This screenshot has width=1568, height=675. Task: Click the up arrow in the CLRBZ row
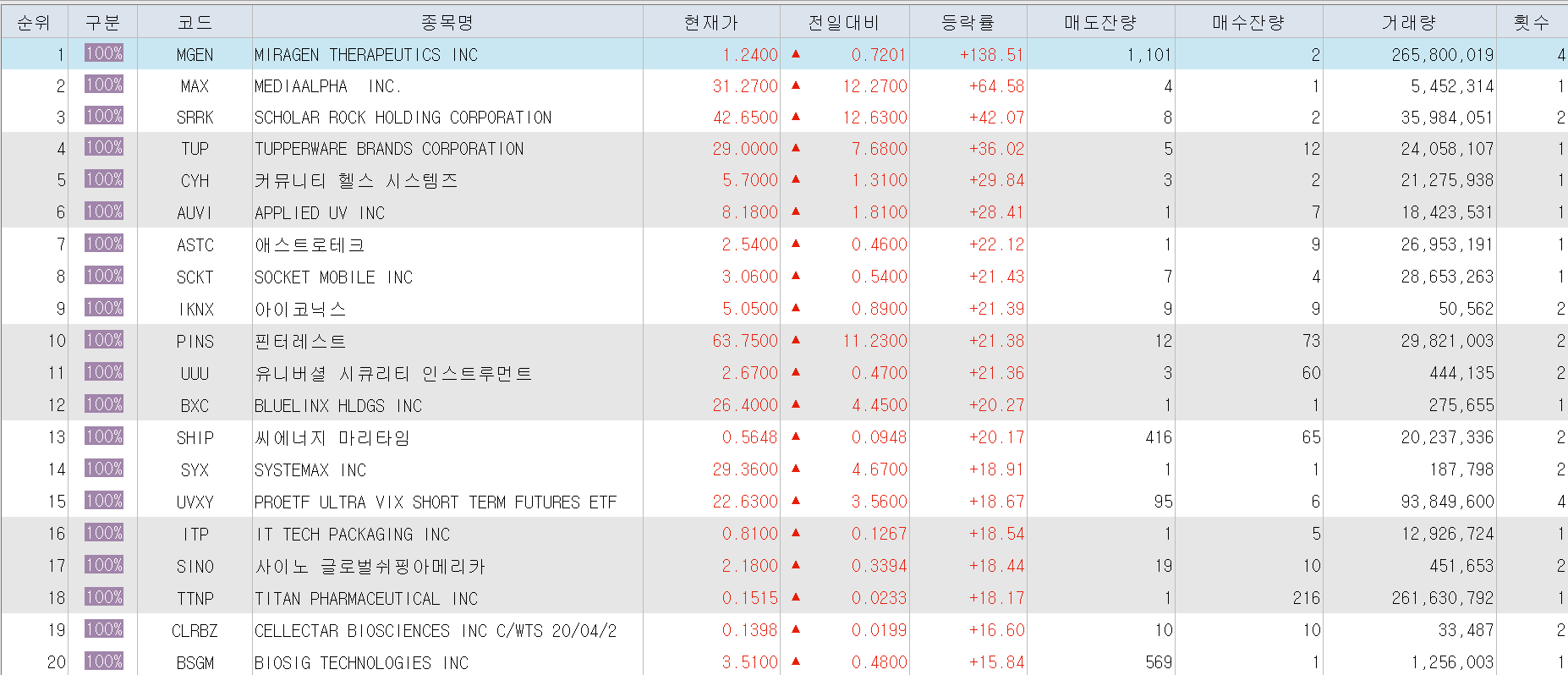pos(796,629)
